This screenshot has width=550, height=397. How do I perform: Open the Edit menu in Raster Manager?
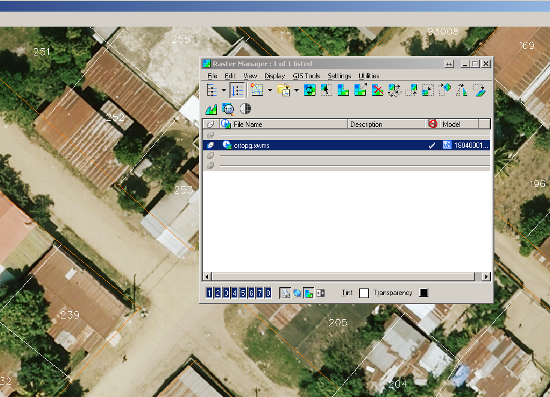[230, 76]
